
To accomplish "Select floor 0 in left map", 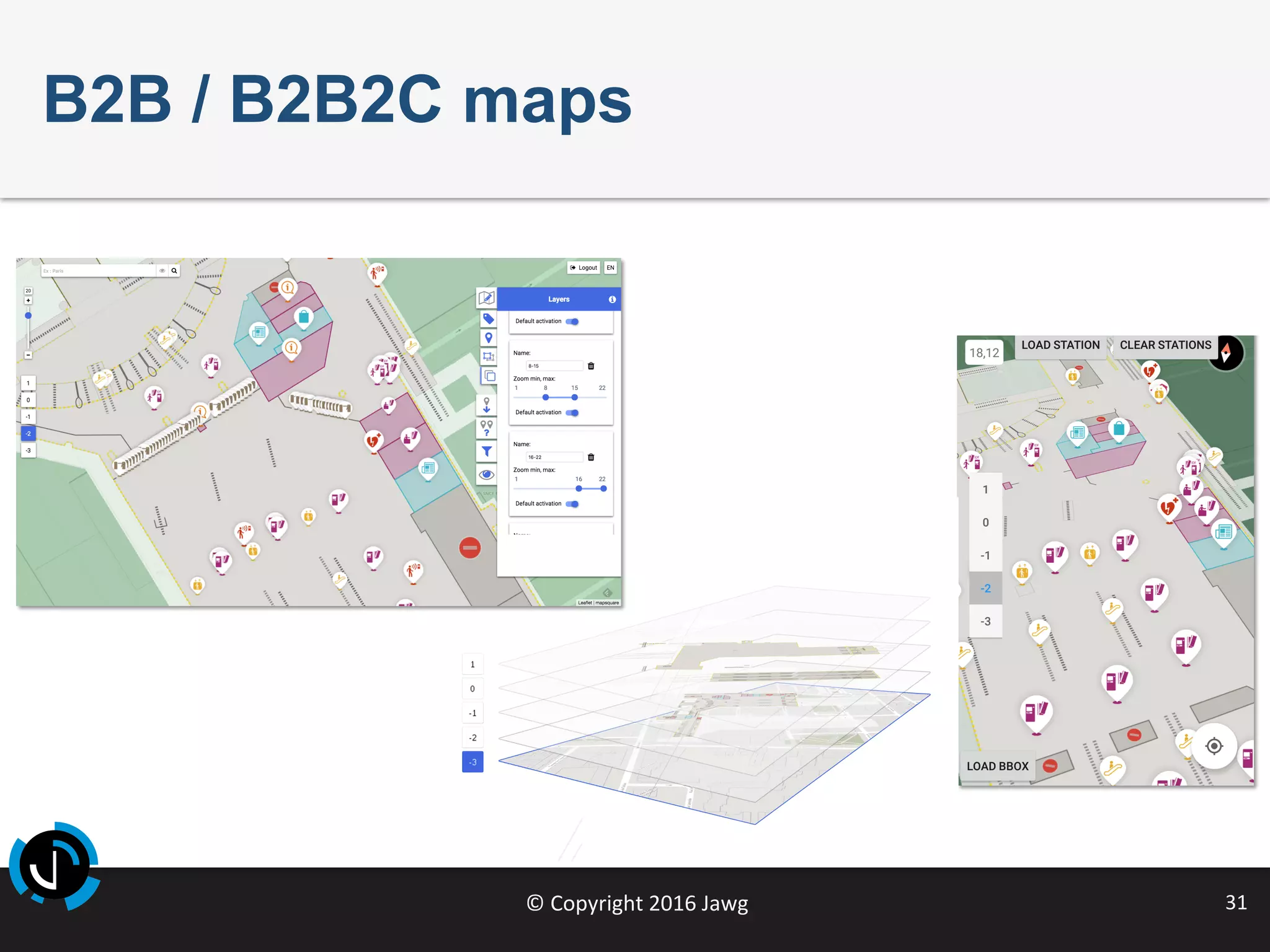I will [x=28, y=400].
